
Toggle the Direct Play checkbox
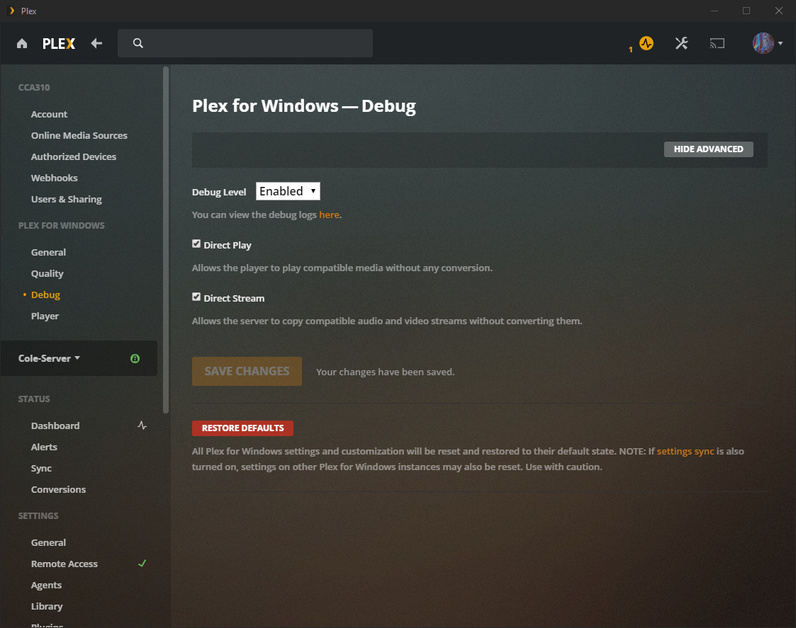pos(196,244)
